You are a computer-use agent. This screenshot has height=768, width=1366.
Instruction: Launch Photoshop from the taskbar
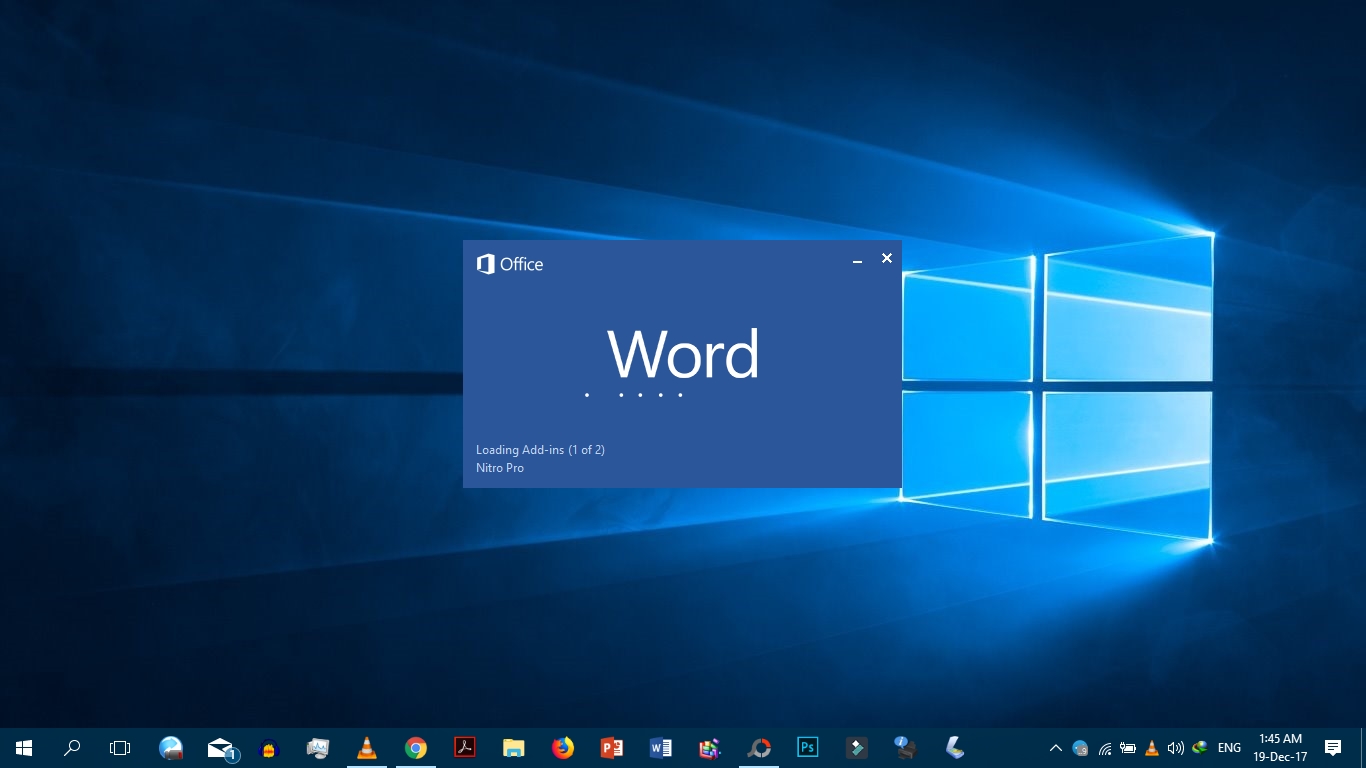click(808, 747)
